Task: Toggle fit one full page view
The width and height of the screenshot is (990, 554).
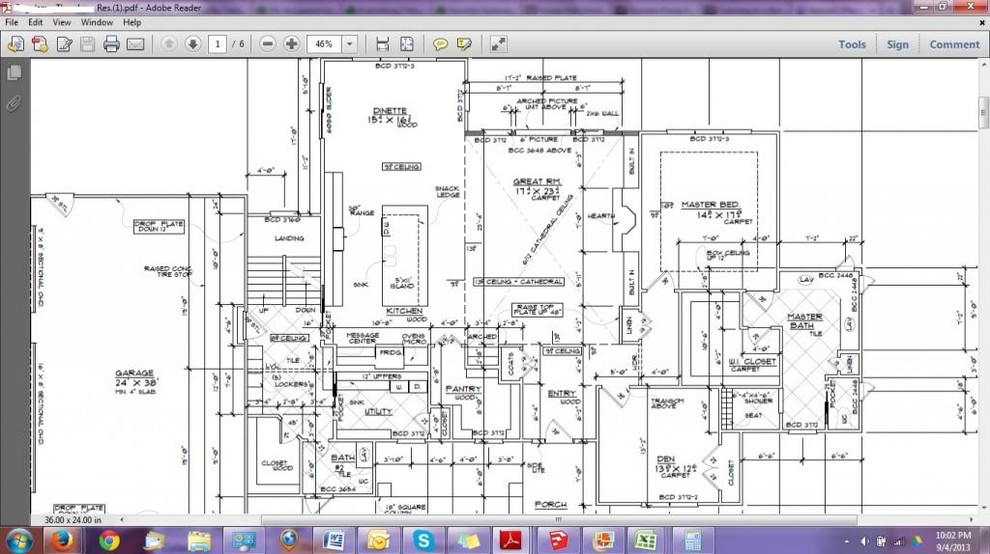Action: (407, 44)
